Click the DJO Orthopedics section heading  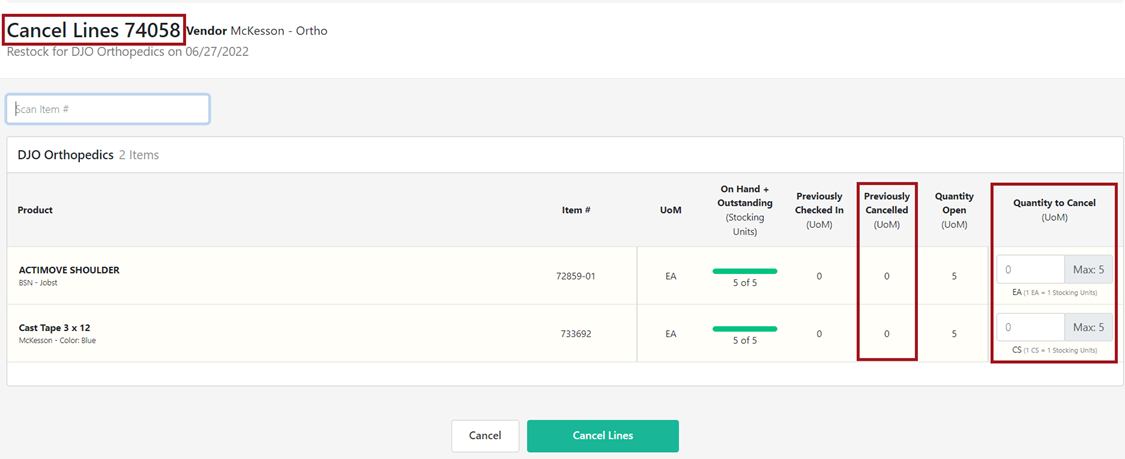point(65,155)
